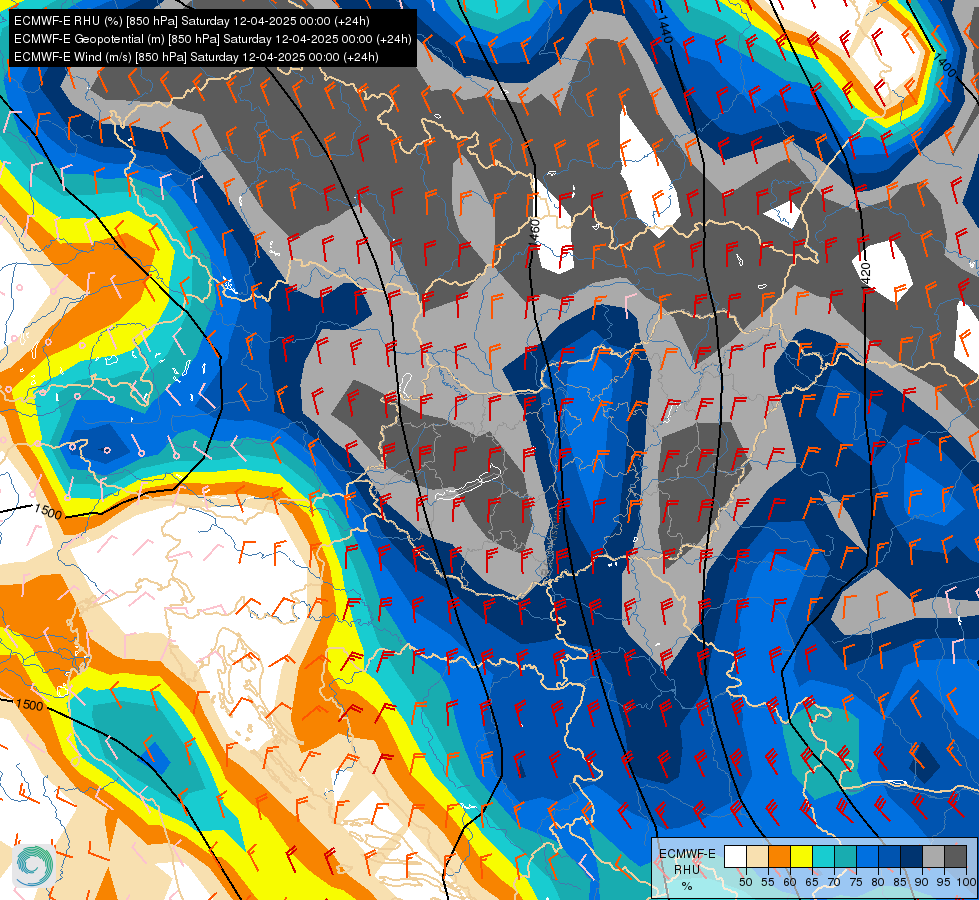Pick the medium blue 80–85 legend swatch

point(890,856)
